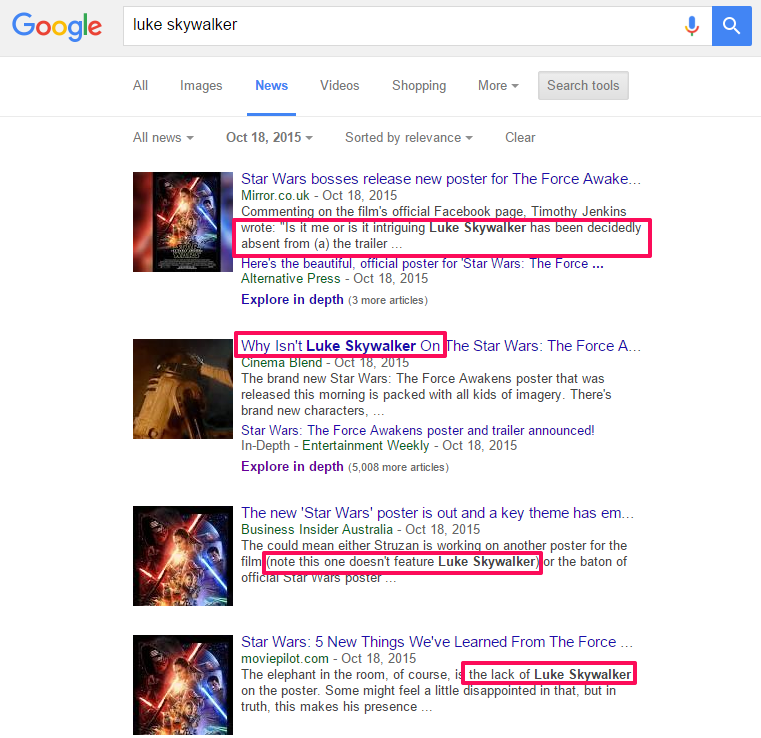Switch to the Shopping tab
This screenshot has width=761, height=738.
419,85
